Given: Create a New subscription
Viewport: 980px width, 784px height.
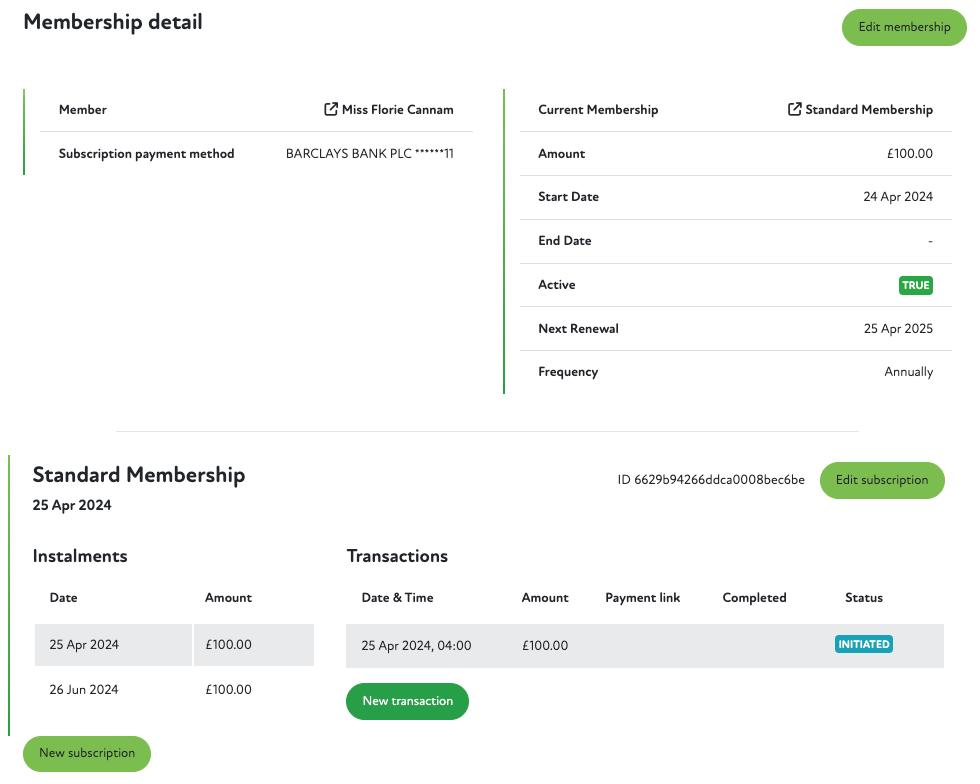Looking at the screenshot, I should click(87, 753).
